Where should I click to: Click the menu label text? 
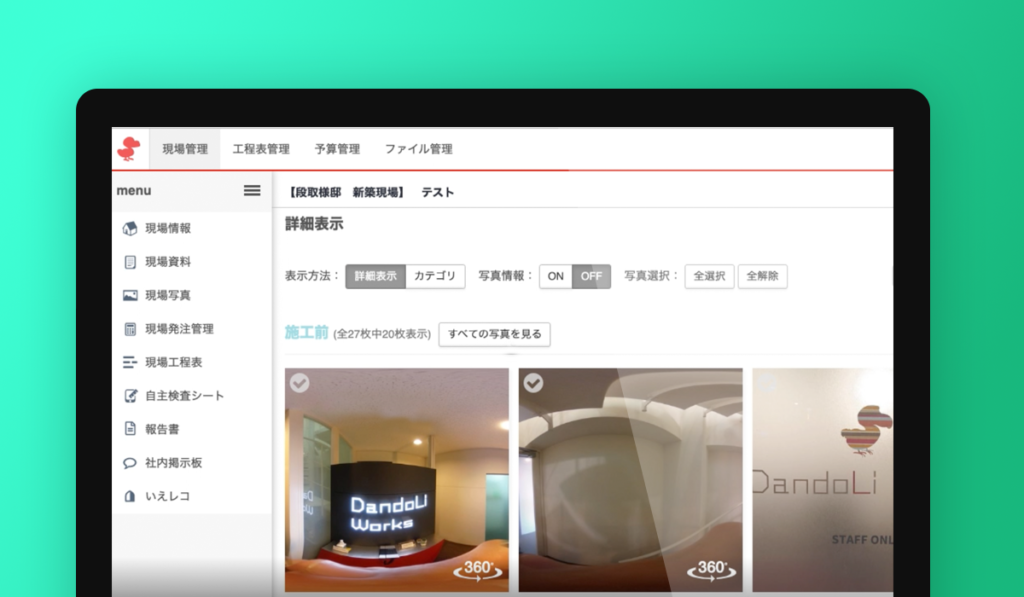pyautogui.click(x=134, y=191)
